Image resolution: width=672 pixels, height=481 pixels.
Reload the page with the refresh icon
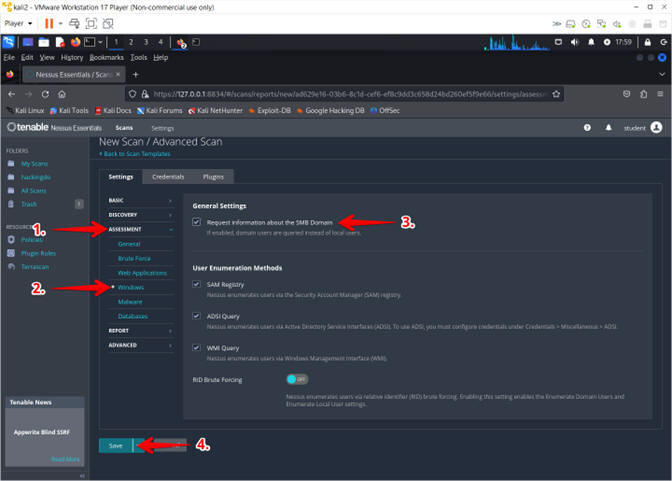click(45, 94)
